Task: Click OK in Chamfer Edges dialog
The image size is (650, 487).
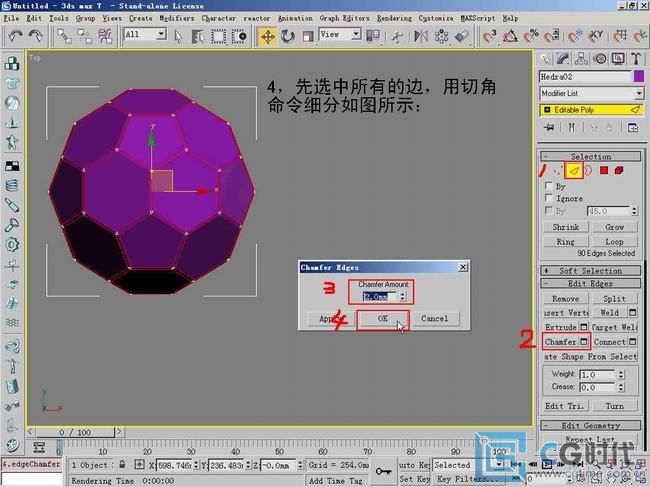Action: (x=383, y=318)
